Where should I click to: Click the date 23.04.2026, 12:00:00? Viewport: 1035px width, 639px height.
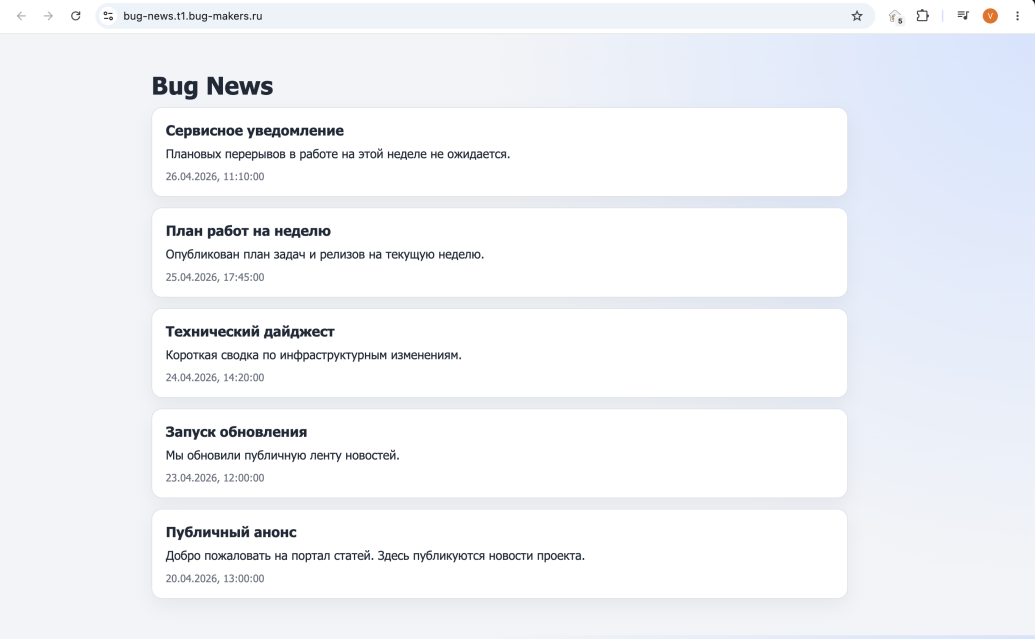tap(215, 478)
